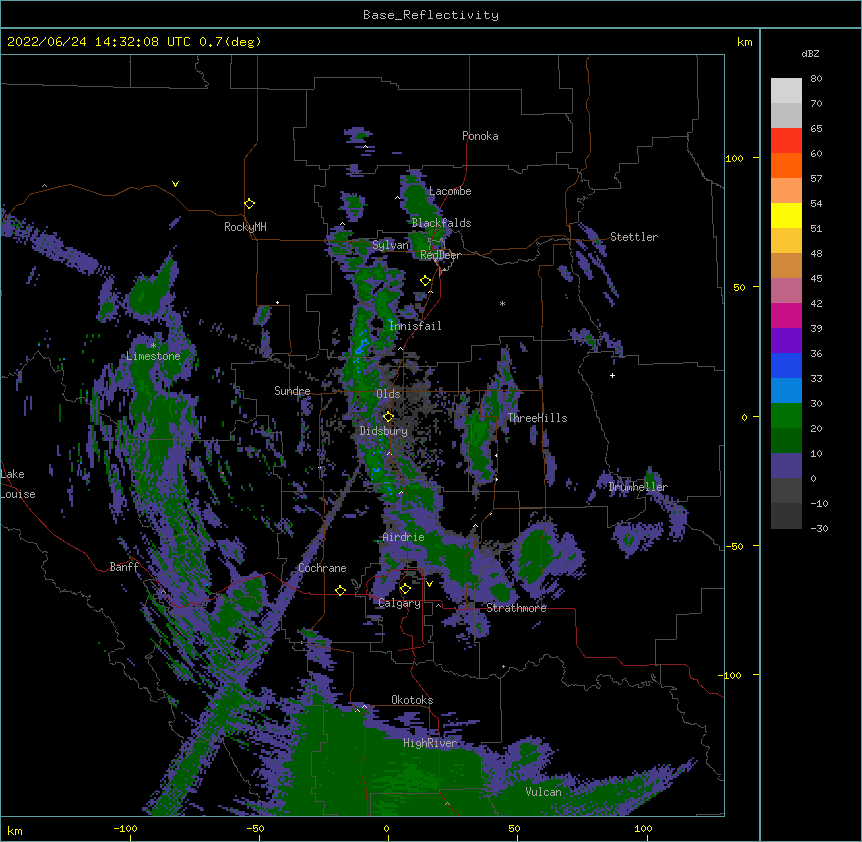Select the pale white 70-80 dBZ legend swatch
862x842 pixels.
pyautogui.click(x=786, y=91)
